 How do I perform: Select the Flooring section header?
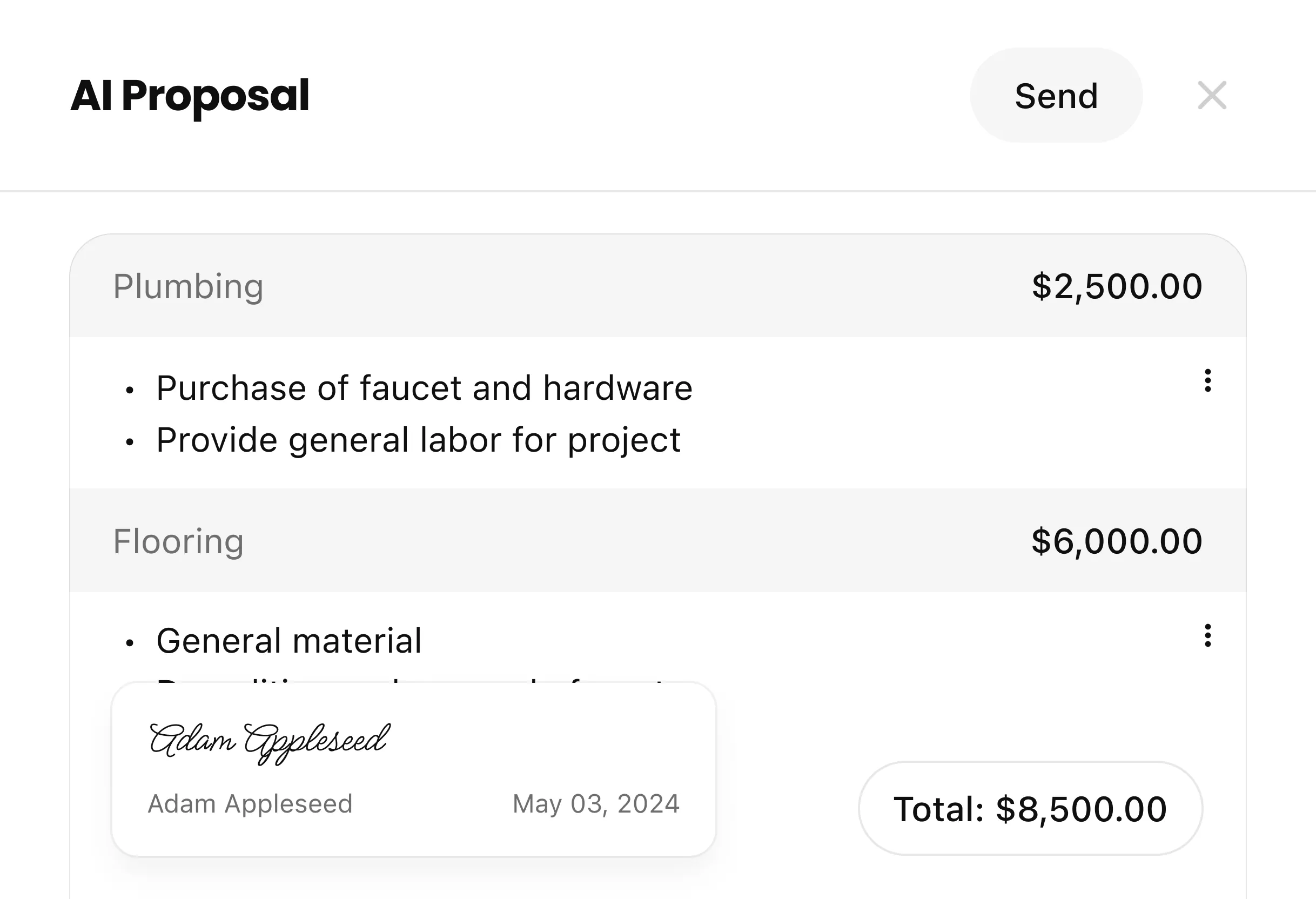point(179,542)
